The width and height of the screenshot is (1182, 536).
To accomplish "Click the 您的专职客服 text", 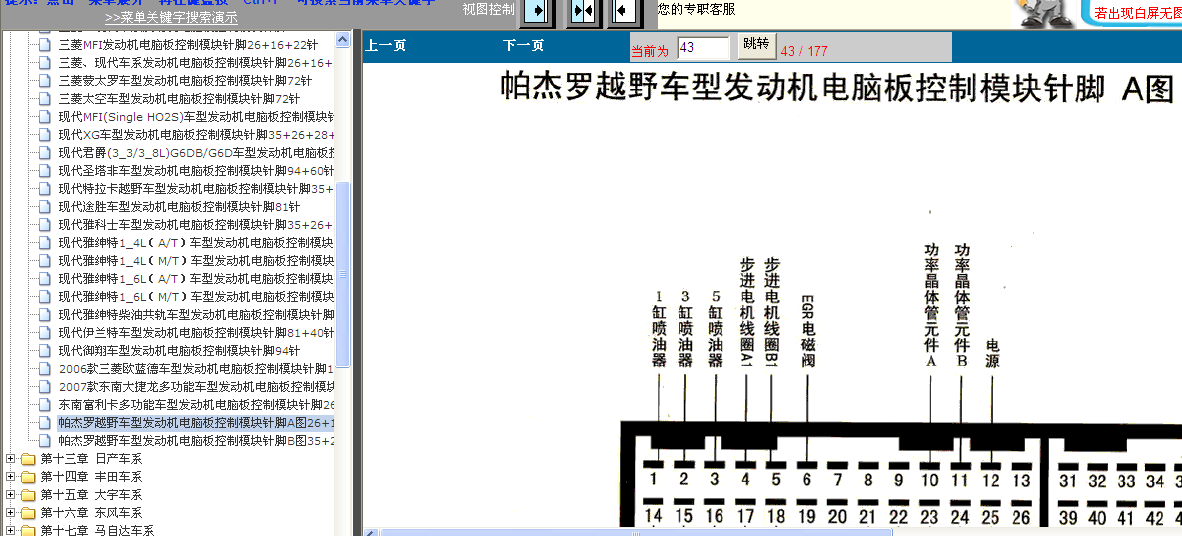I will click(x=696, y=10).
